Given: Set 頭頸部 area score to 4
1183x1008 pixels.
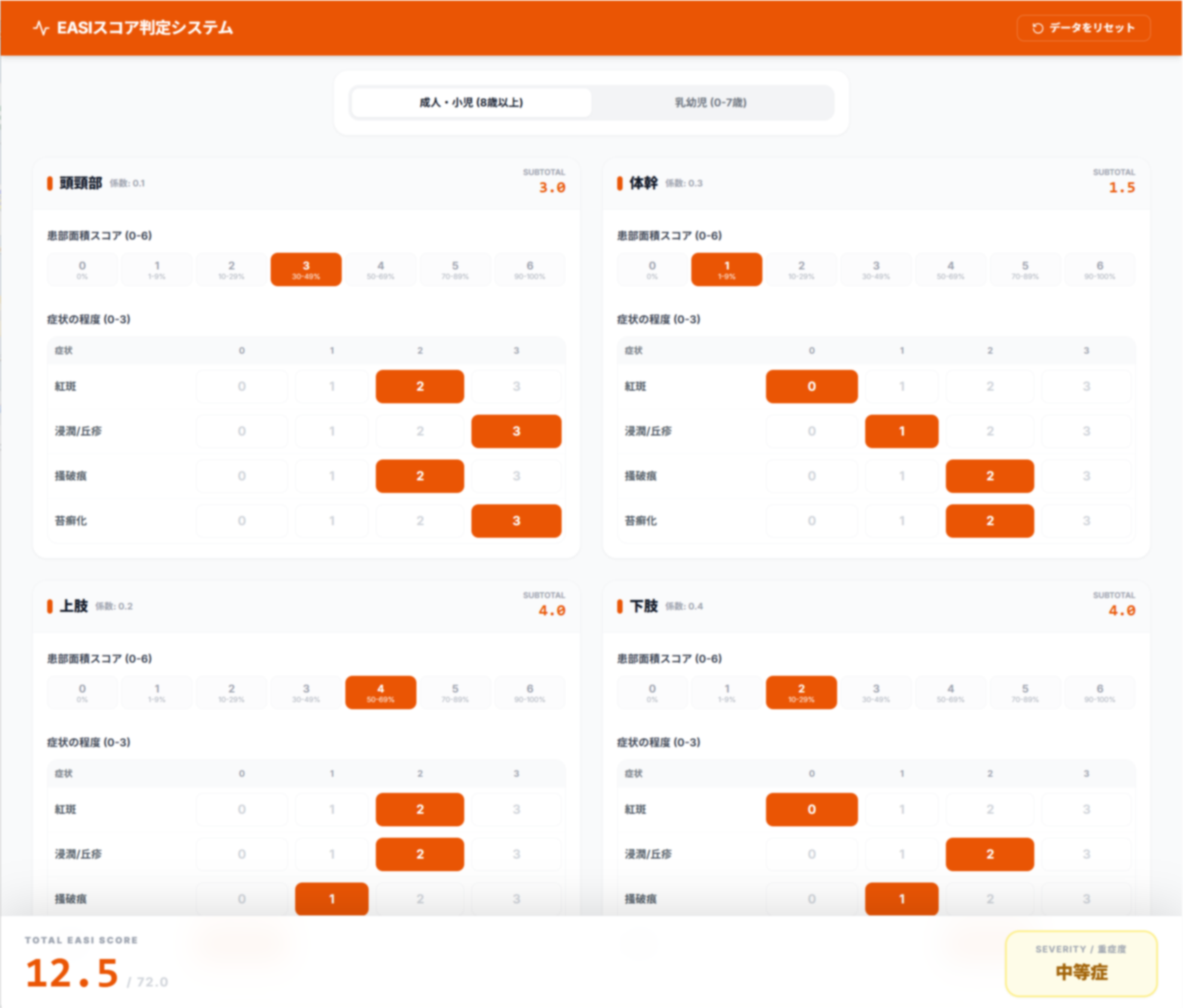Looking at the screenshot, I should pyautogui.click(x=381, y=269).
